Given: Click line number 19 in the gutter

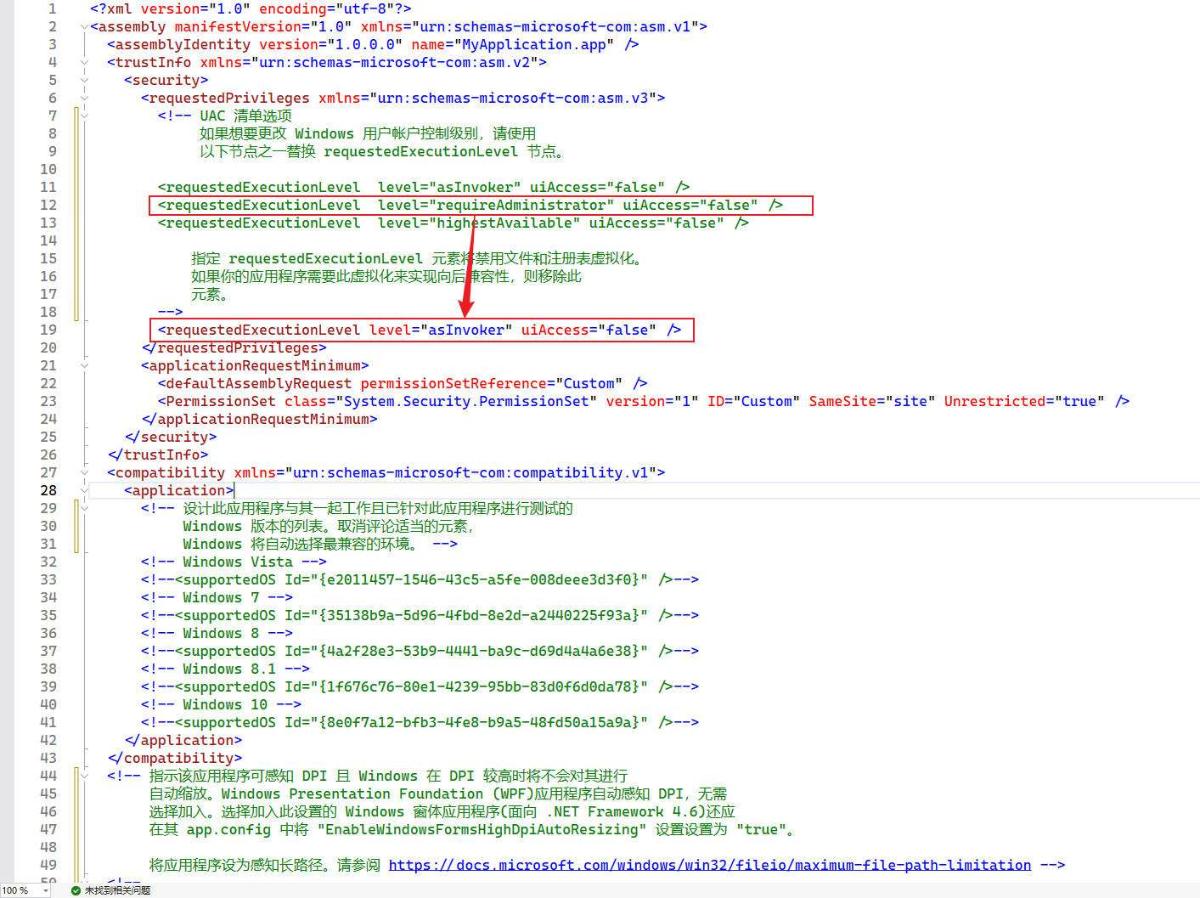Looking at the screenshot, I should tap(48, 330).
